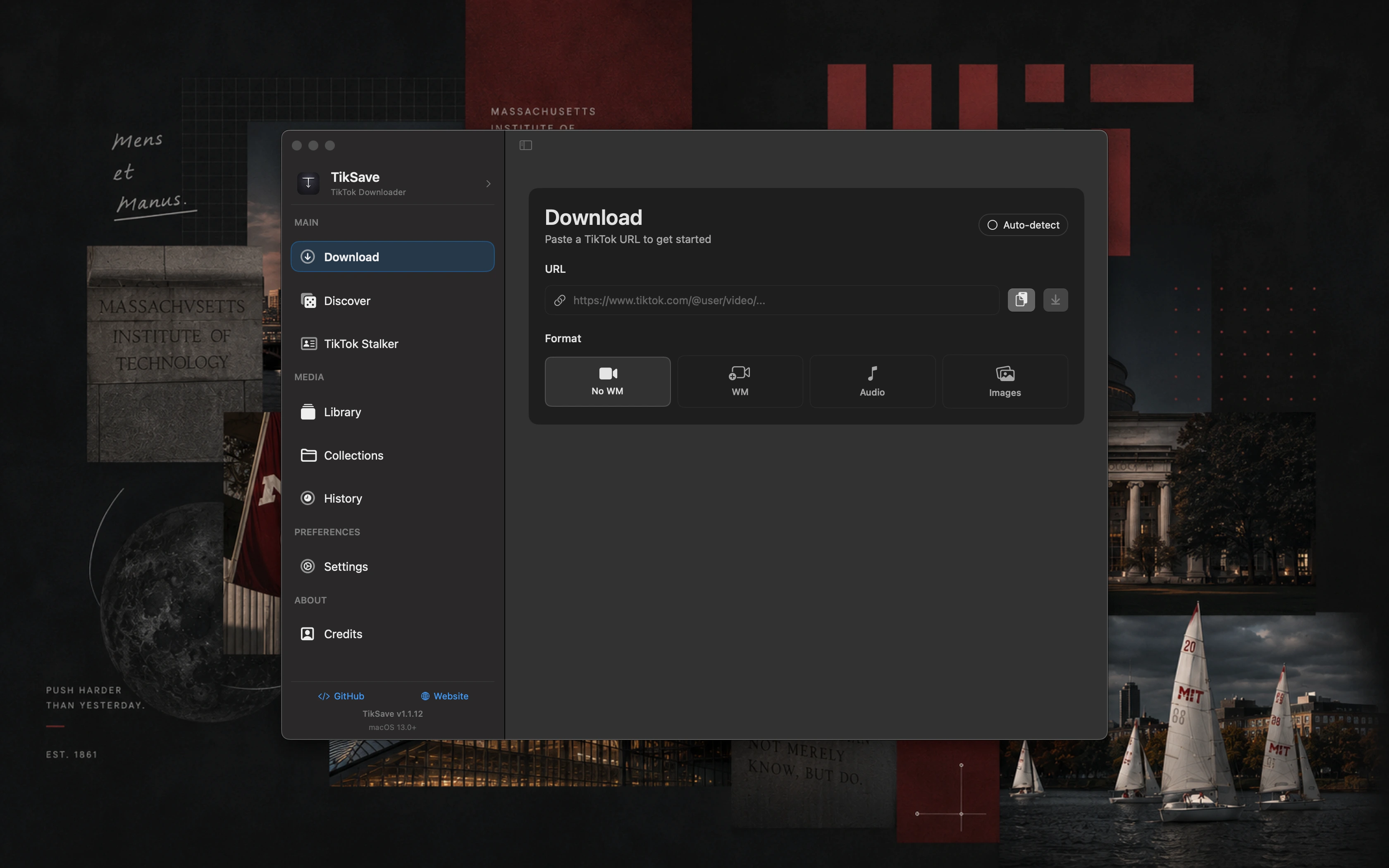1389x868 pixels.
Task: Click the URL label above the field
Action: 555,269
